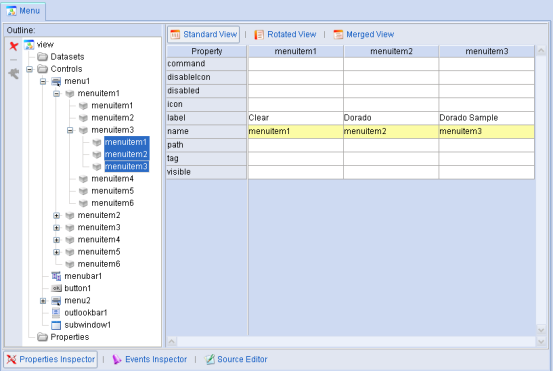Click the Controls folder icon
553x371 pixels.
pyautogui.click(x=43, y=69)
